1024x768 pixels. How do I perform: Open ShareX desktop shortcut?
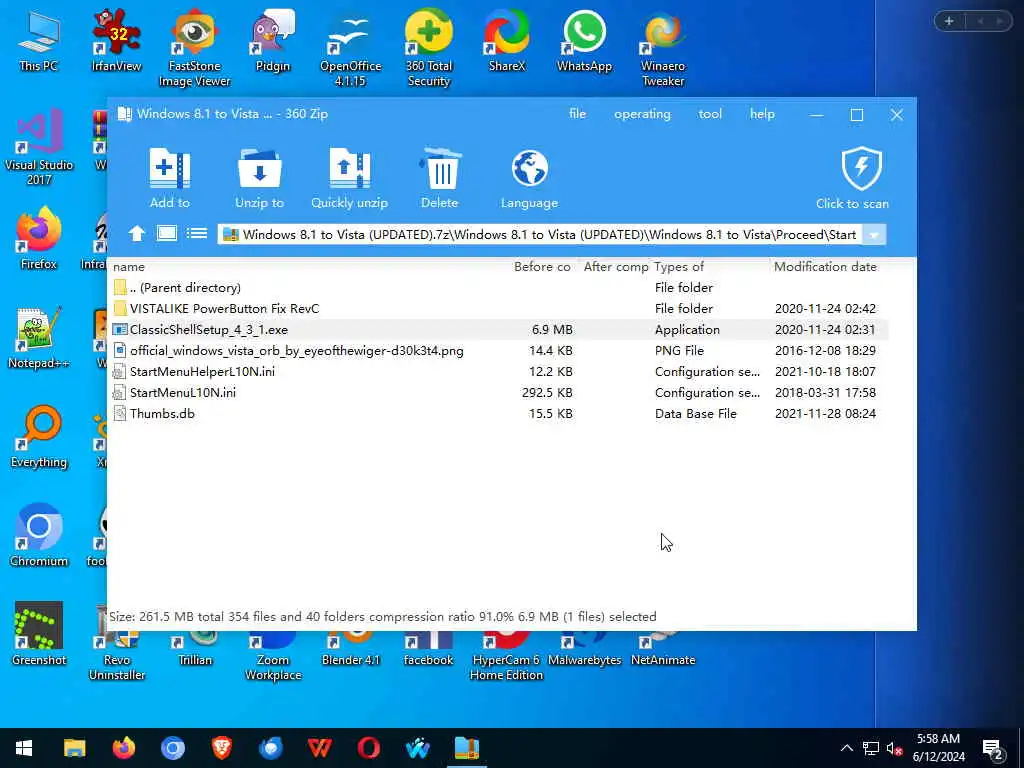pos(507,40)
